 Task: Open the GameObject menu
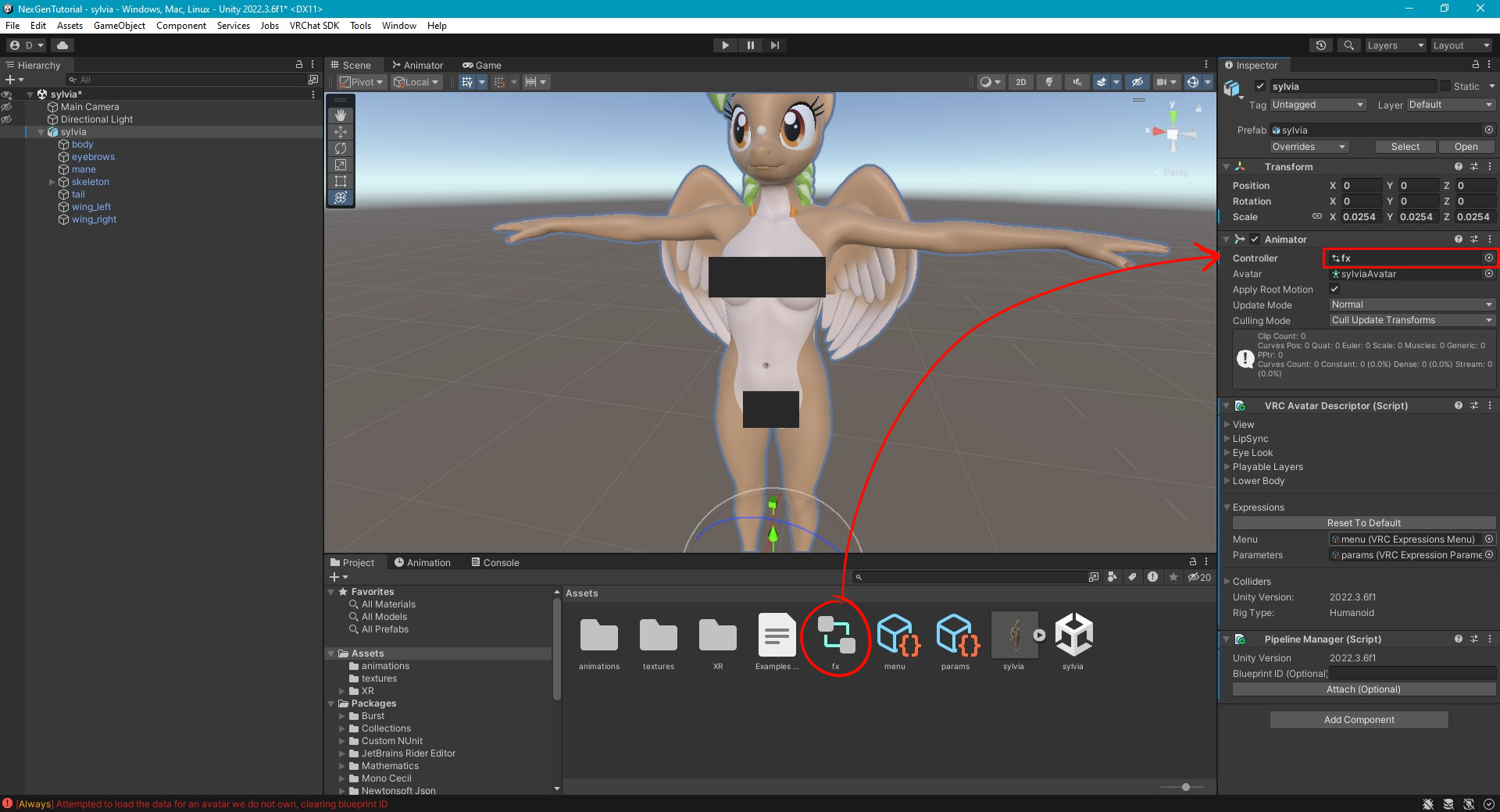click(120, 26)
